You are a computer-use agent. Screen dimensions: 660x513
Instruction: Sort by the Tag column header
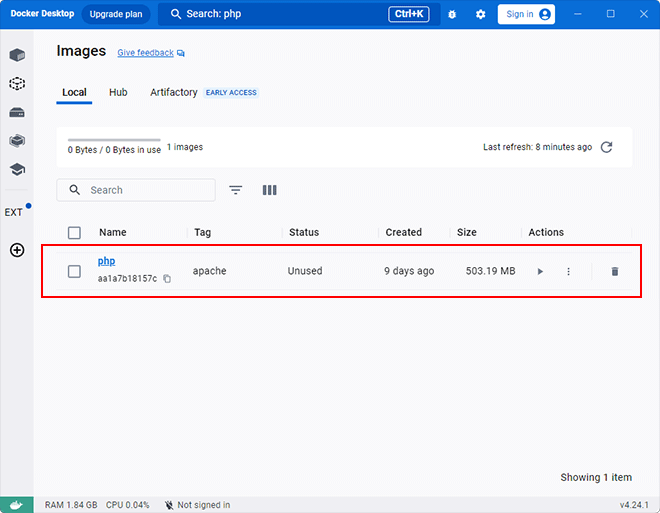(x=202, y=232)
